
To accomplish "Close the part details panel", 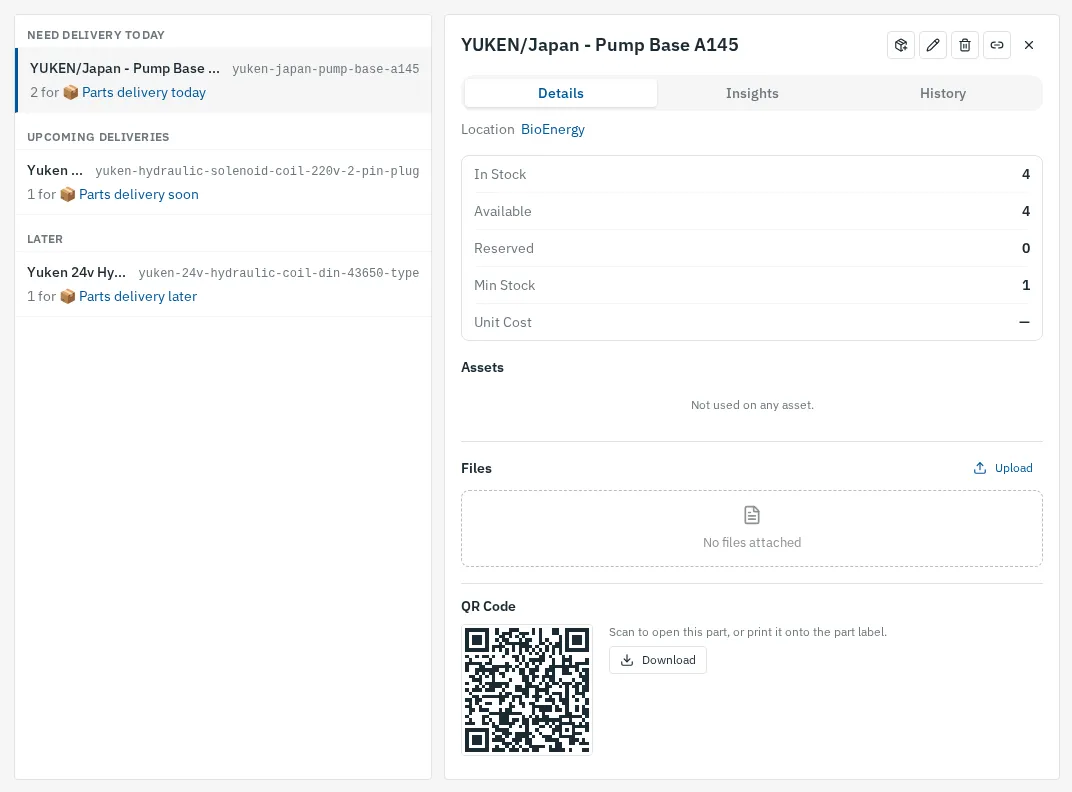I will [x=1029, y=45].
